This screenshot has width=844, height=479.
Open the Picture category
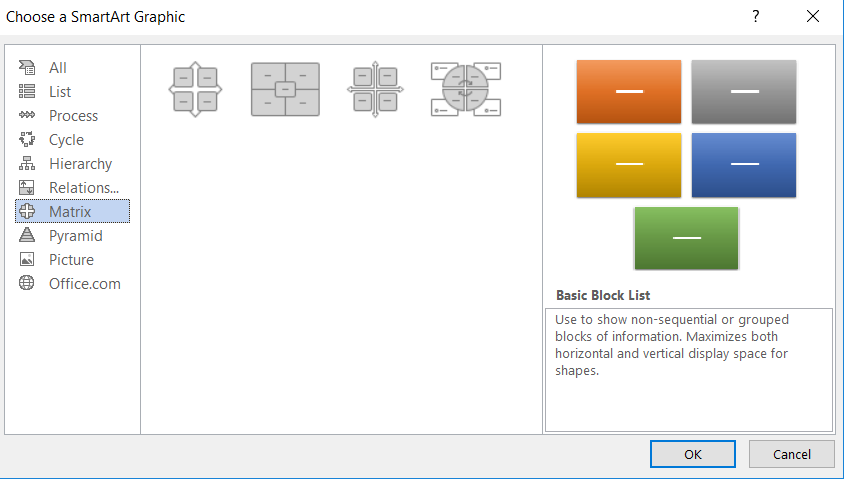click(71, 260)
